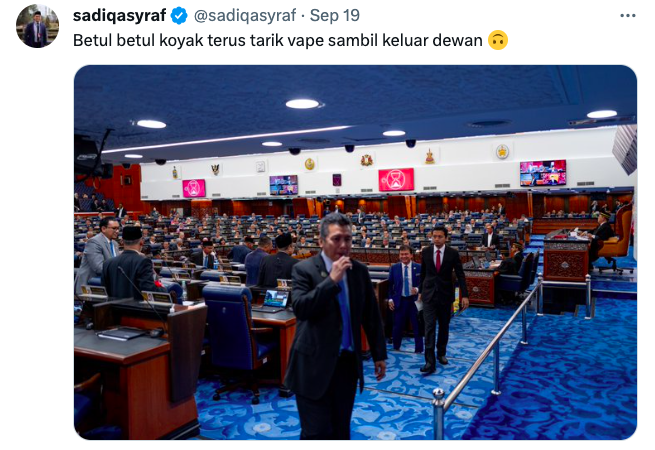Click the small pink hourglass screen at left
This screenshot has width=655, height=450.
coord(194,188)
